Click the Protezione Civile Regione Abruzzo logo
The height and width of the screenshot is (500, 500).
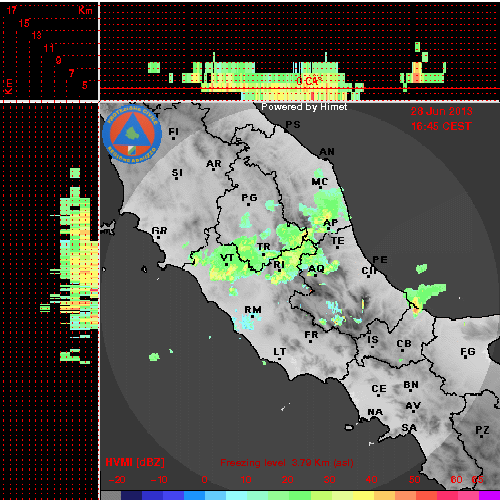point(132,134)
